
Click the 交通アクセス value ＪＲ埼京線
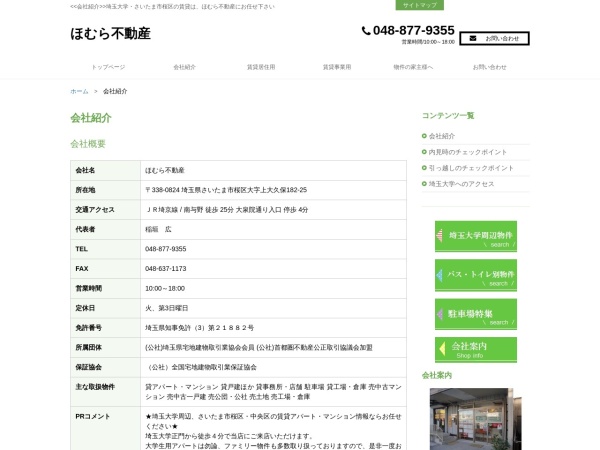(227, 210)
